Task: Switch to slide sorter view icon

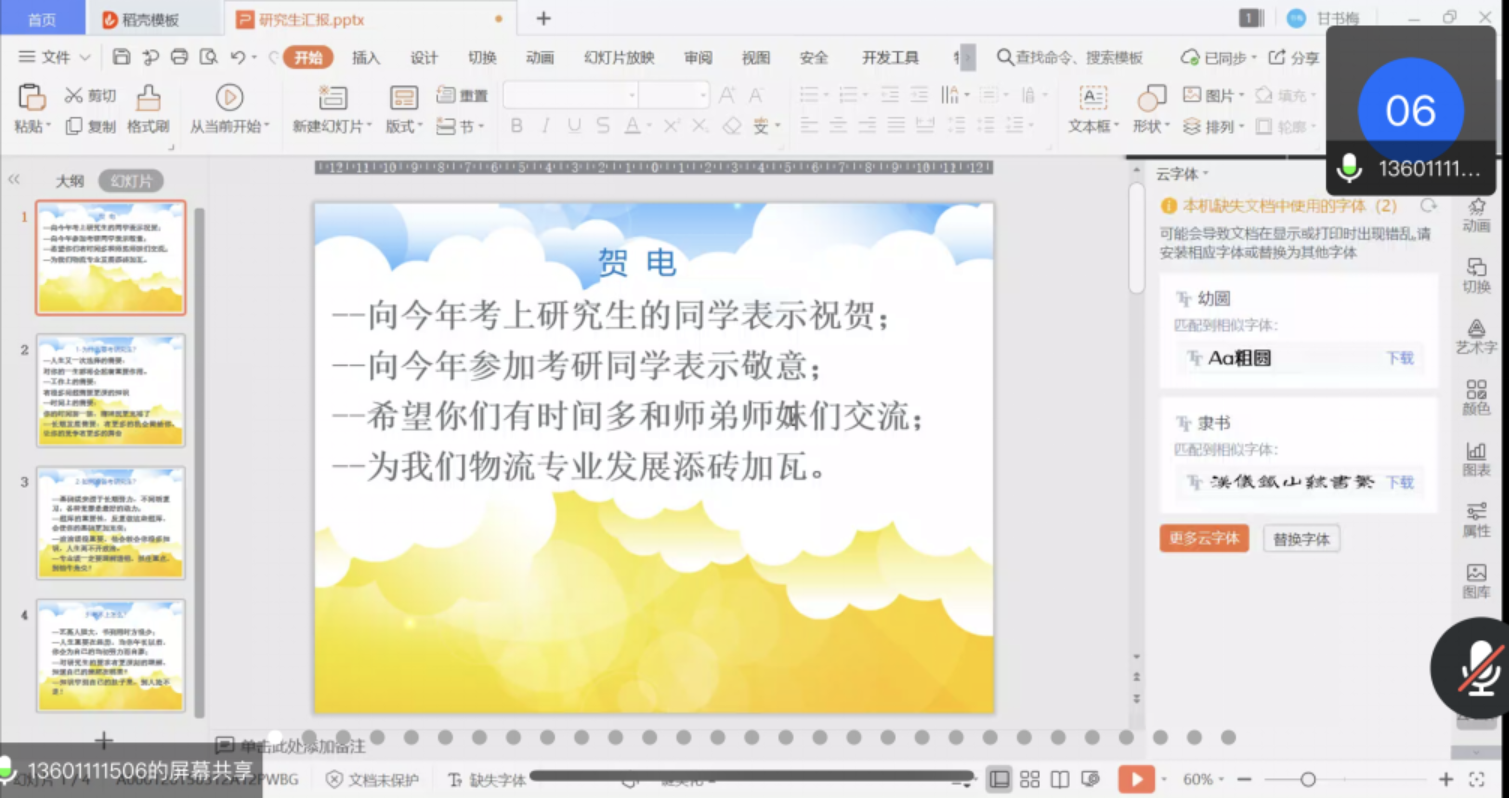Action: tap(1030, 779)
